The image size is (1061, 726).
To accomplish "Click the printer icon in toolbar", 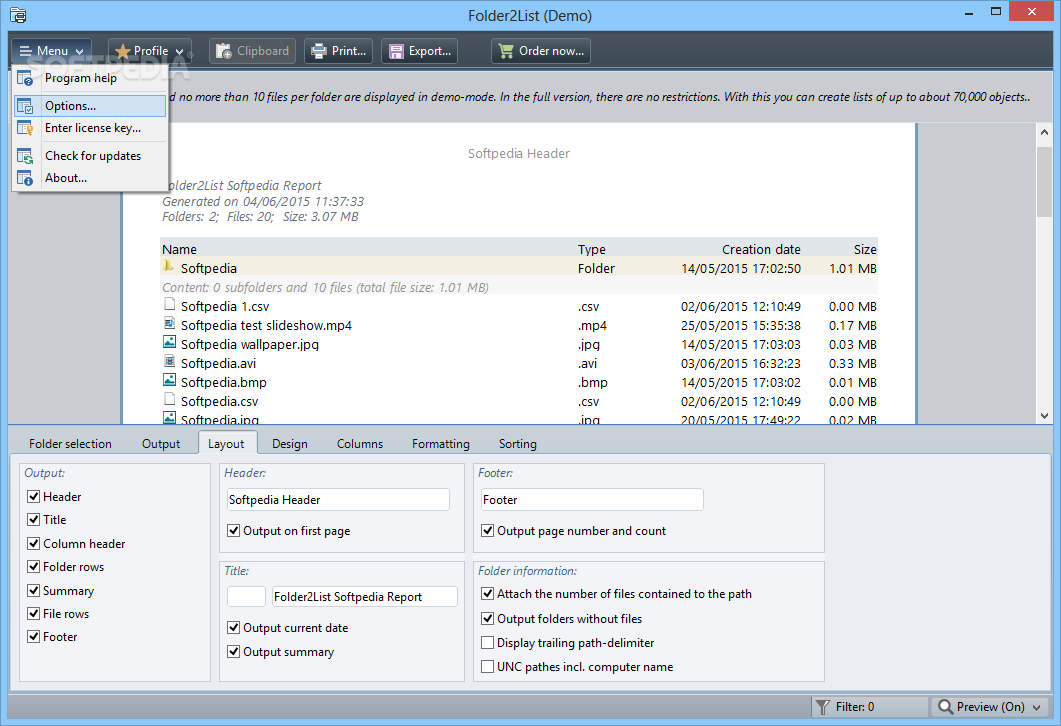I will coord(319,51).
